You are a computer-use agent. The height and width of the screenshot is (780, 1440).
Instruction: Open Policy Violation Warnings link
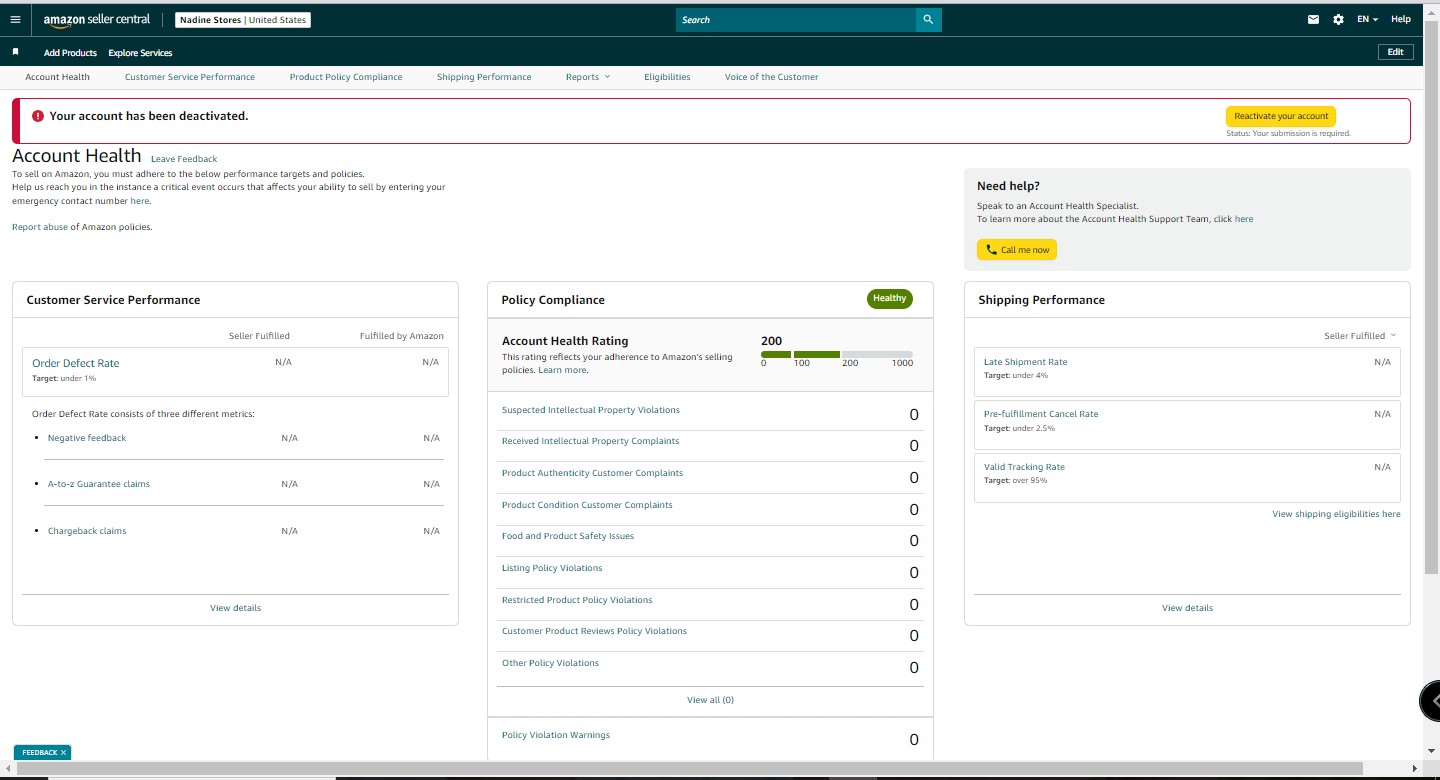click(x=556, y=735)
